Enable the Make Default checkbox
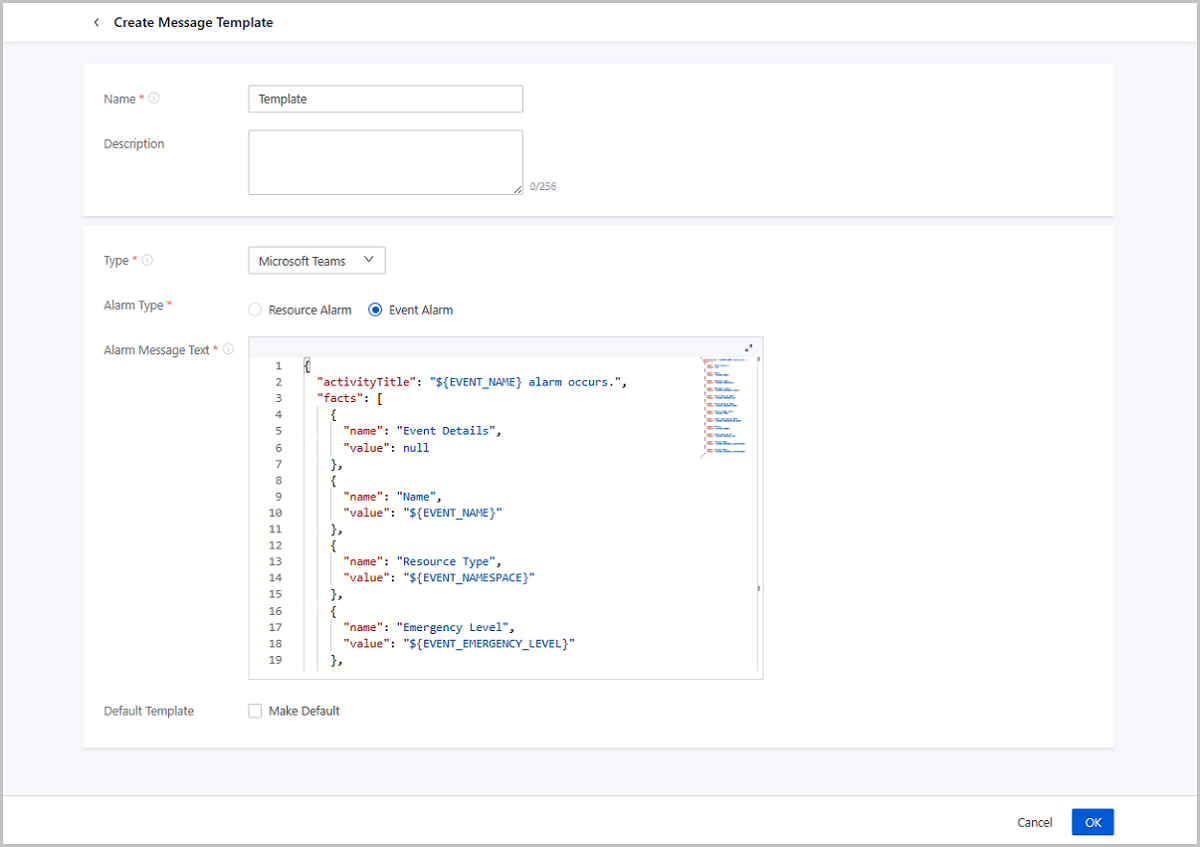The width and height of the screenshot is (1200, 847). coord(255,711)
